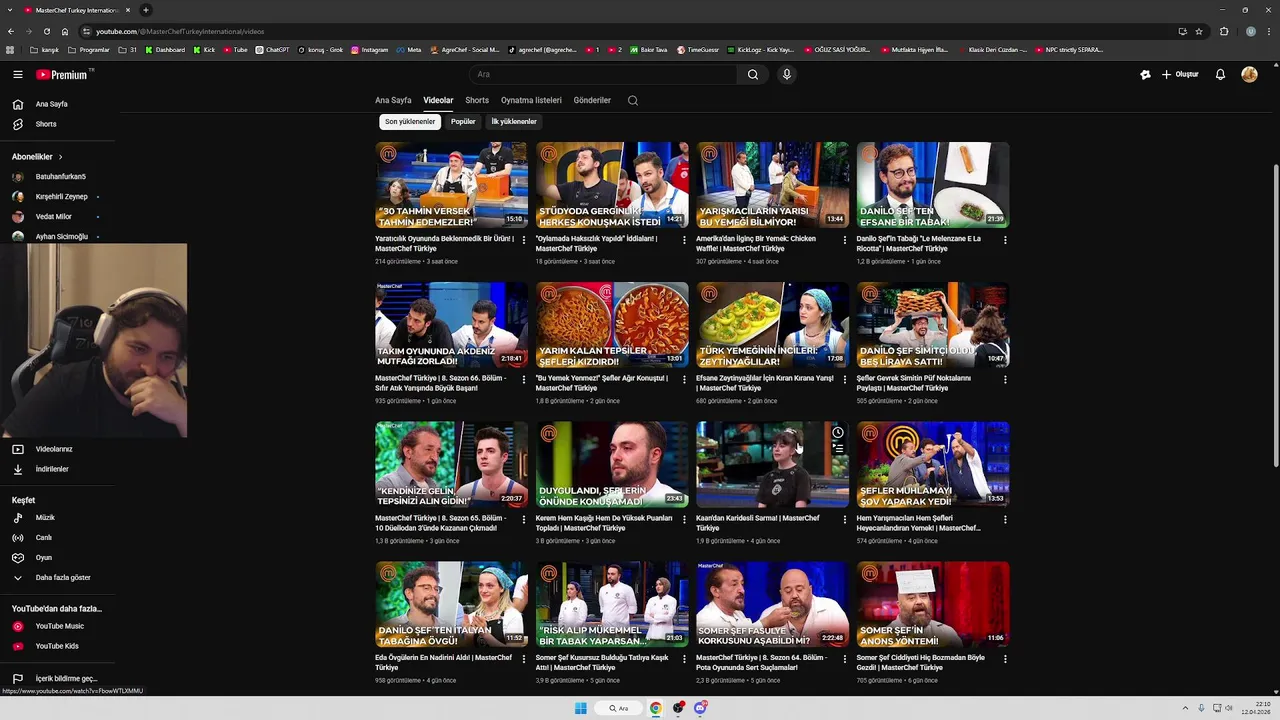Screen dimensions: 1280x720
Task: Click the Oluştur create button
Action: click(x=1180, y=74)
